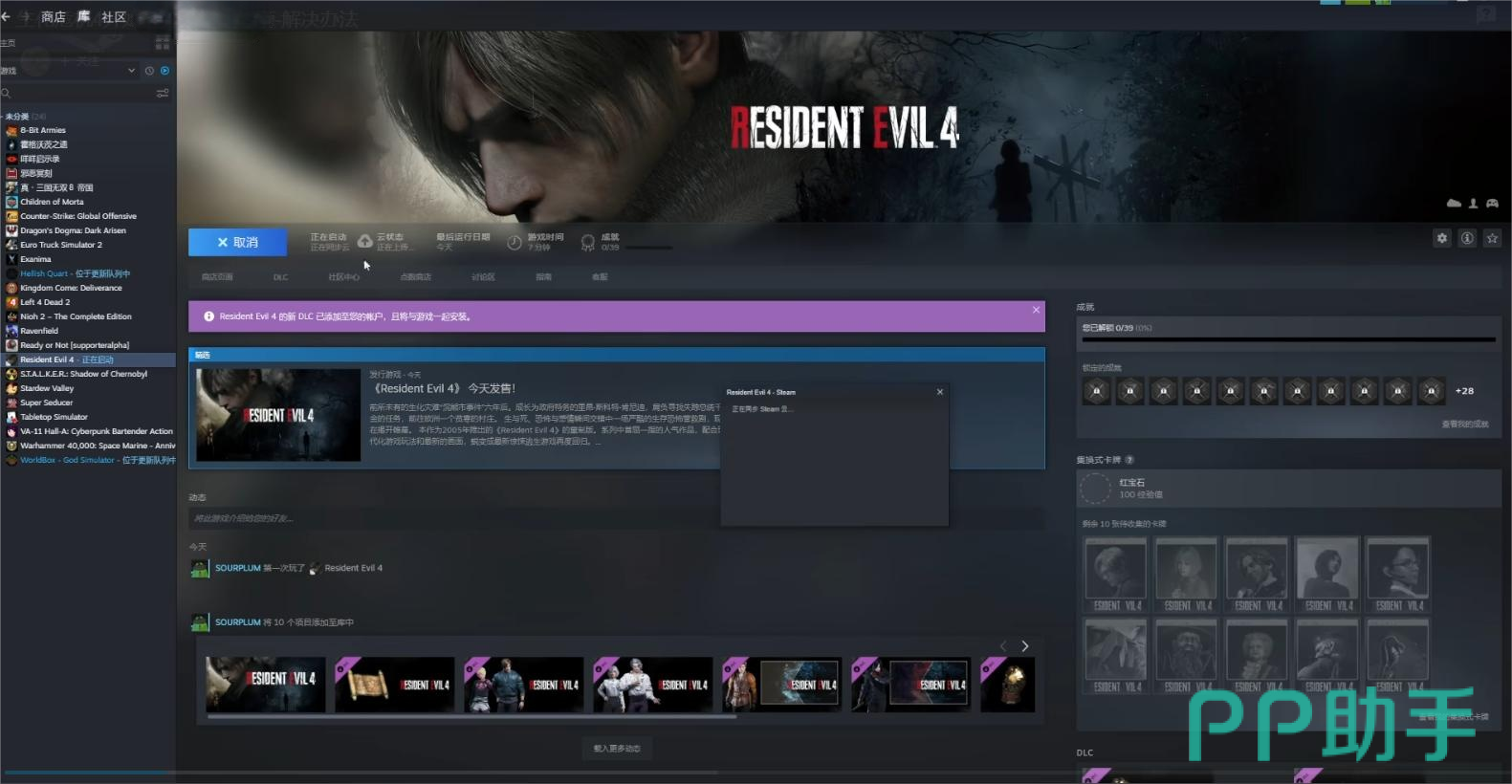Select Stardew Valley in the game list
Image resolution: width=1512 pixels, height=784 pixels.
pyautogui.click(x=47, y=388)
